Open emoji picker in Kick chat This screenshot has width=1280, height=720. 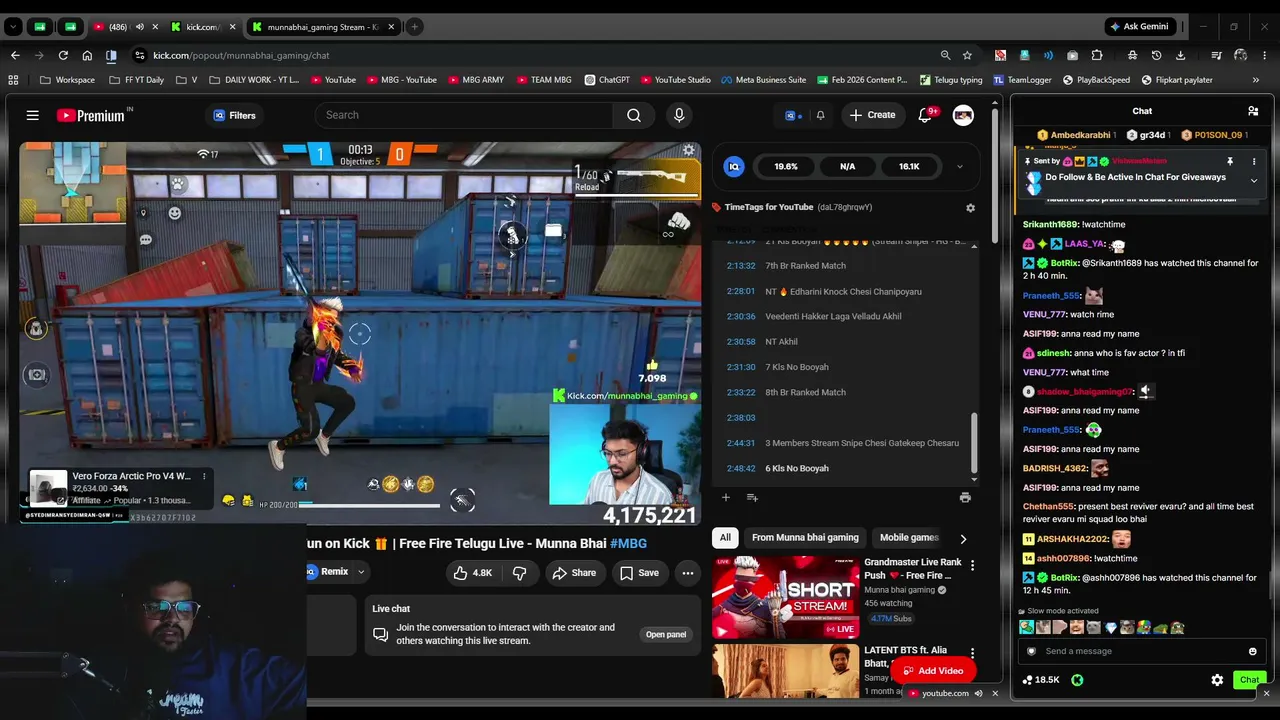(1252, 651)
